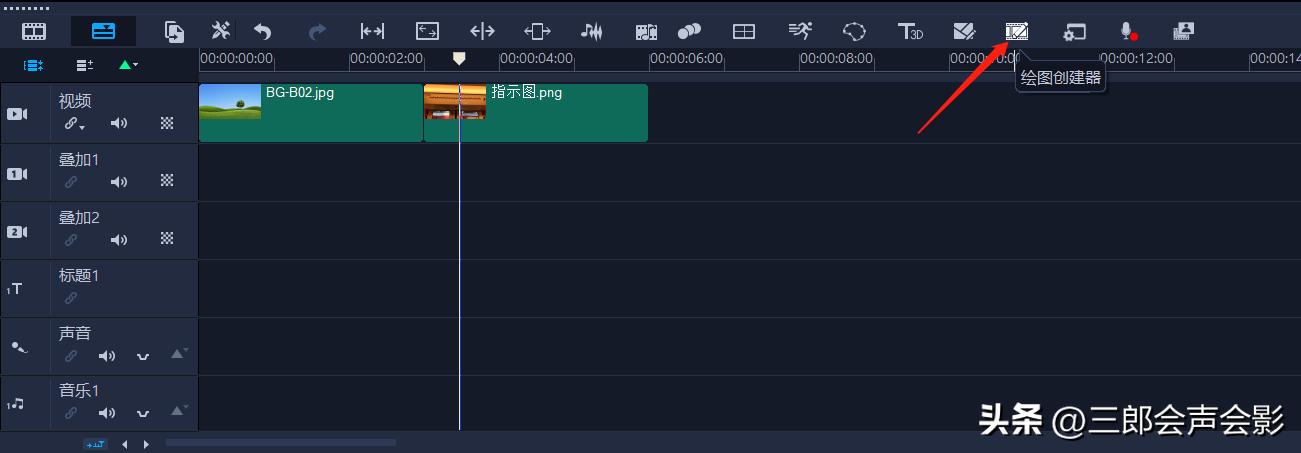Viewport: 1301px width, 453px height.
Task: Select the 声音 voice track icon
Action: [19, 347]
